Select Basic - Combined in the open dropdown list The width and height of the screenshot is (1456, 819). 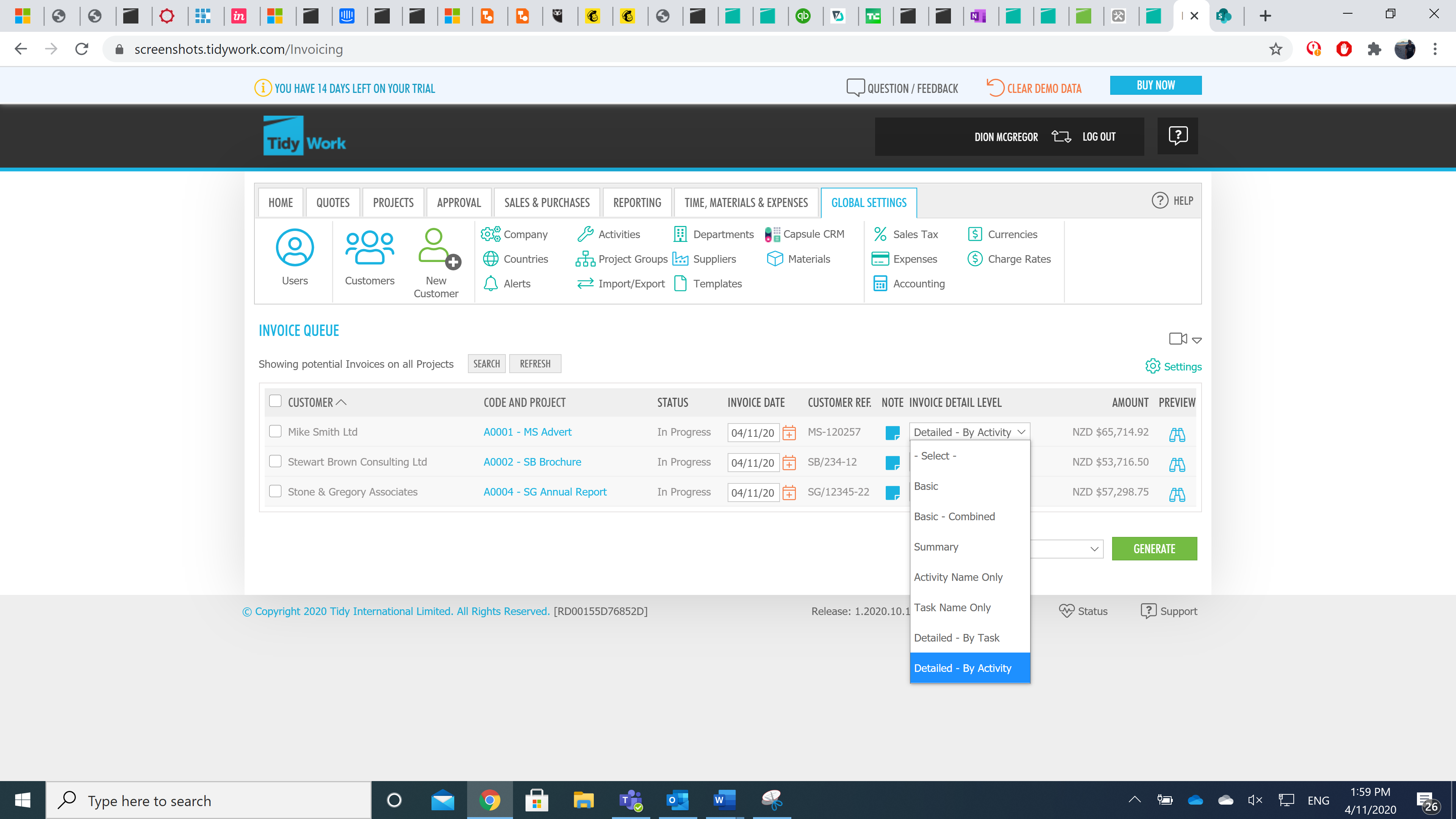pyautogui.click(x=954, y=516)
